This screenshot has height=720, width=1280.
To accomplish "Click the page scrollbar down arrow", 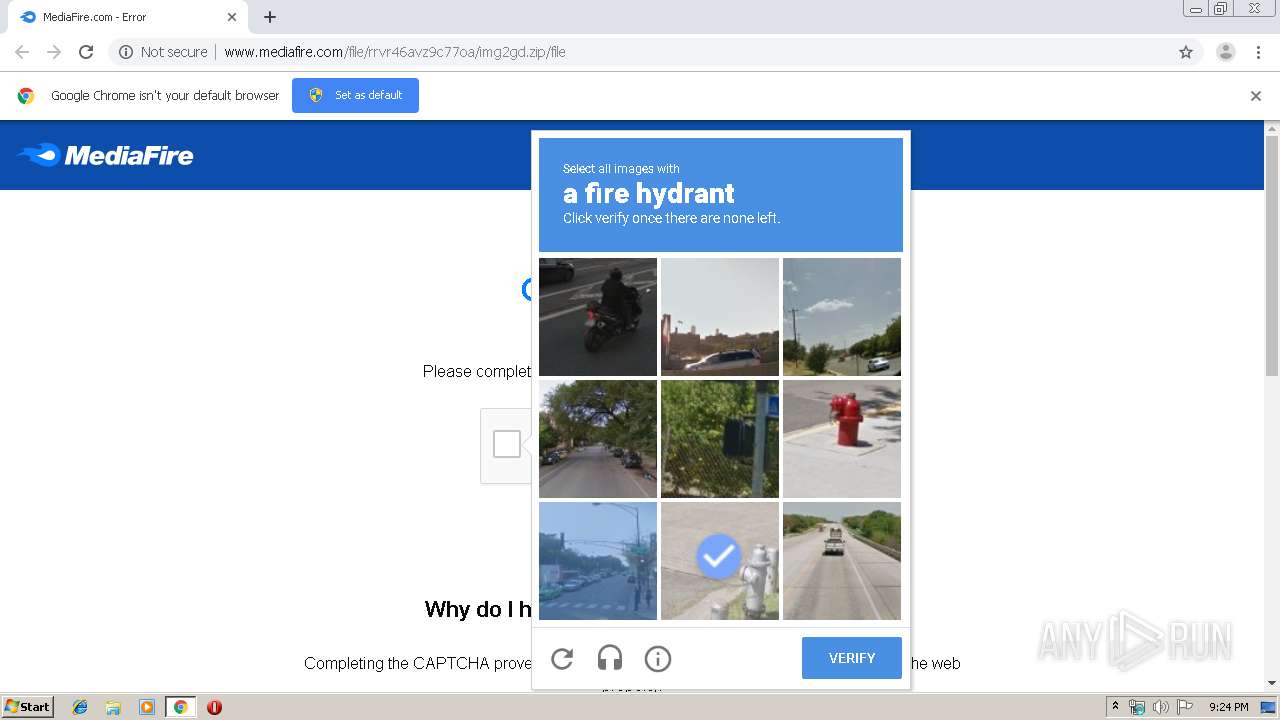I will point(1272,683).
